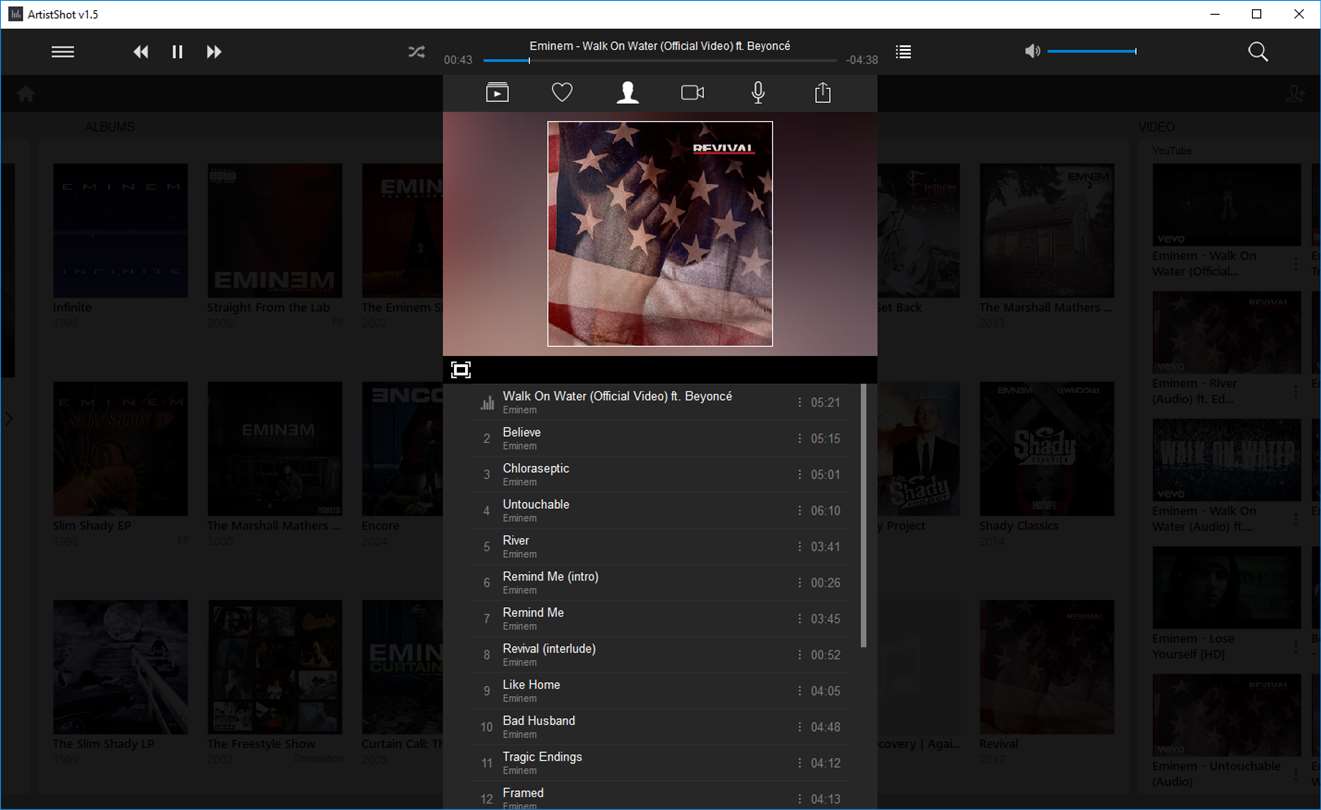Viewport: 1321px width, 810px height.
Task: Open the hamburger menu
Action: tap(63, 52)
